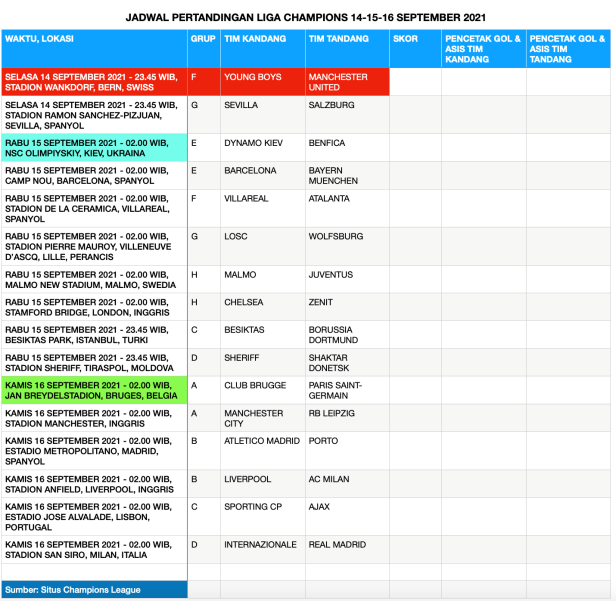The height and width of the screenshot is (601, 616).
Task: Click the empty score cell for Chelsea vs Zenit
Action: (x=414, y=308)
